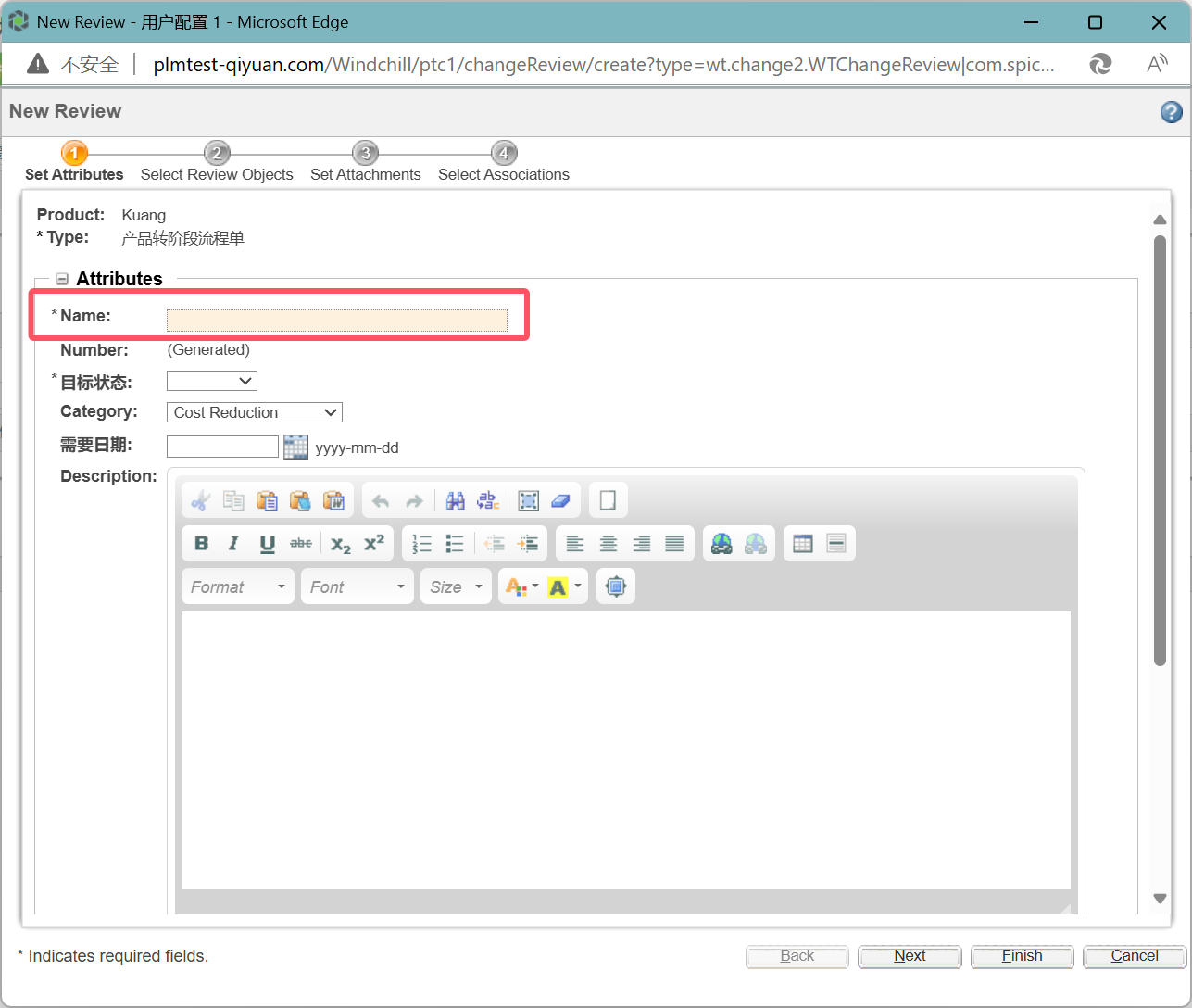This screenshot has height=1008, width=1192.
Task: Click the Remove Format eraser icon
Action: (x=560, y=500)
